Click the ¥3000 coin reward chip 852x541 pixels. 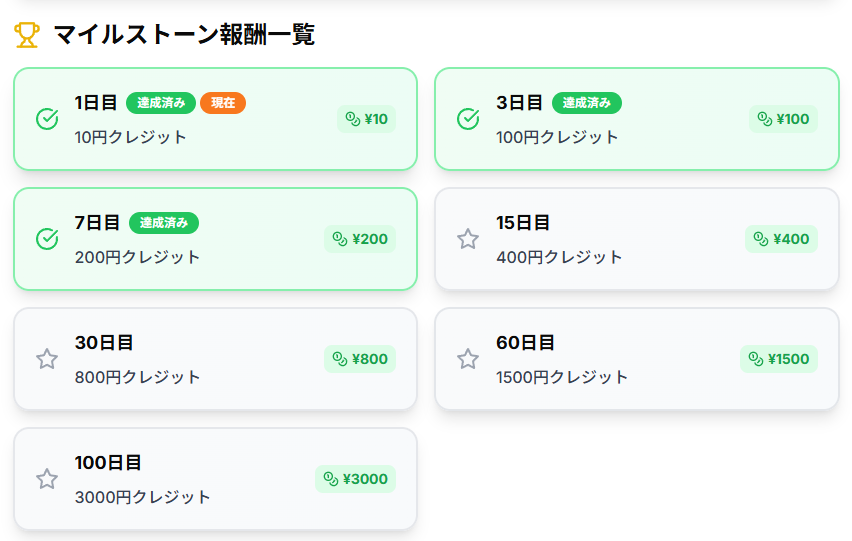[356, 479]
